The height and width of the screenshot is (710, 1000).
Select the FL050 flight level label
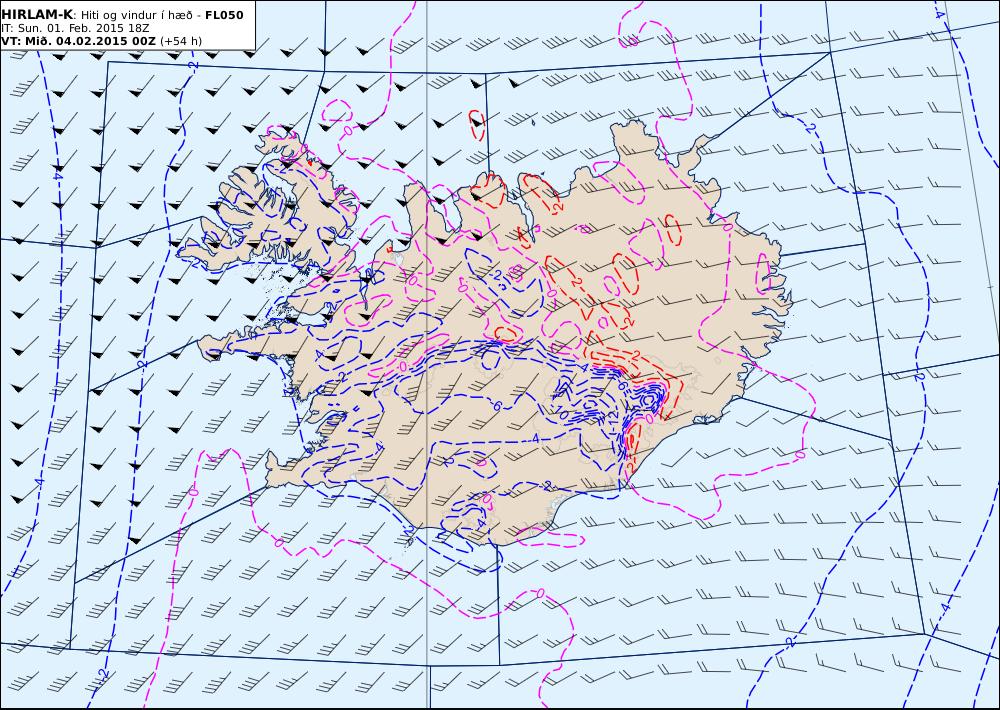pos(224,15)
